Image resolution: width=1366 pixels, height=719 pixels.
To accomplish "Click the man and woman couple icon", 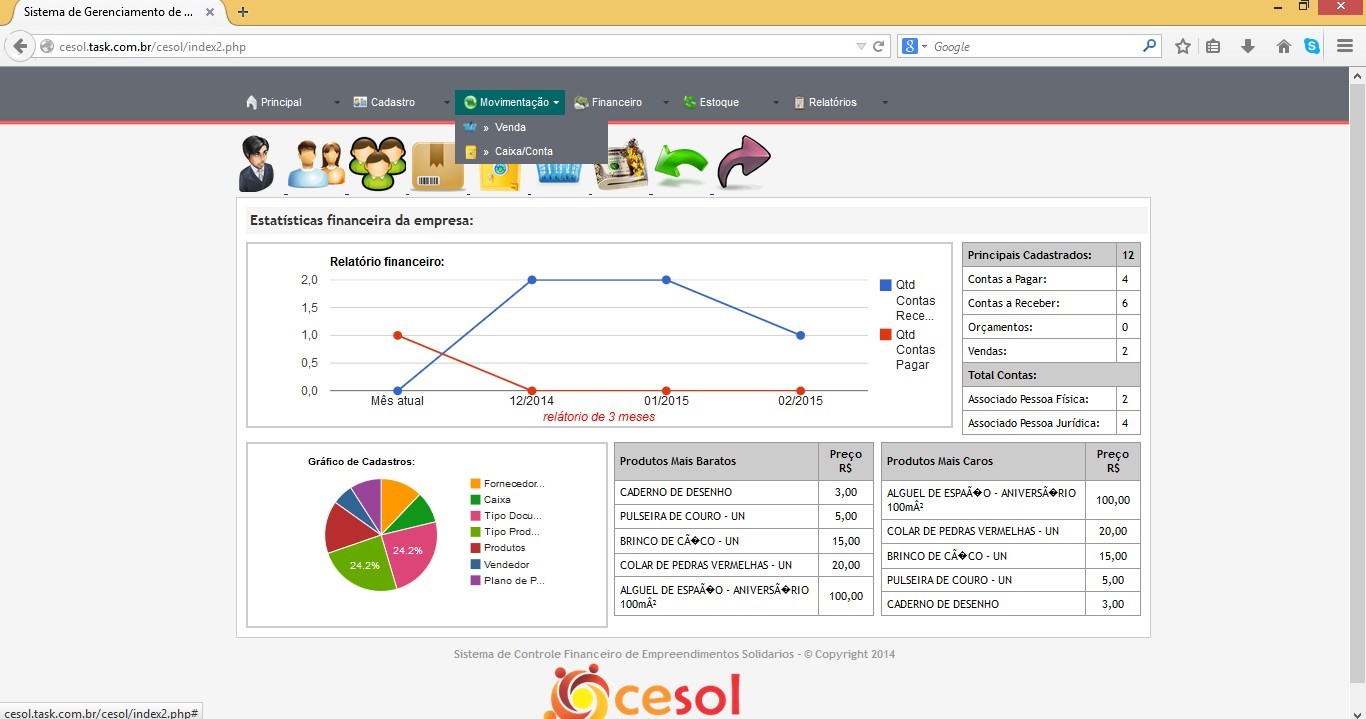I will coord(316,164).
